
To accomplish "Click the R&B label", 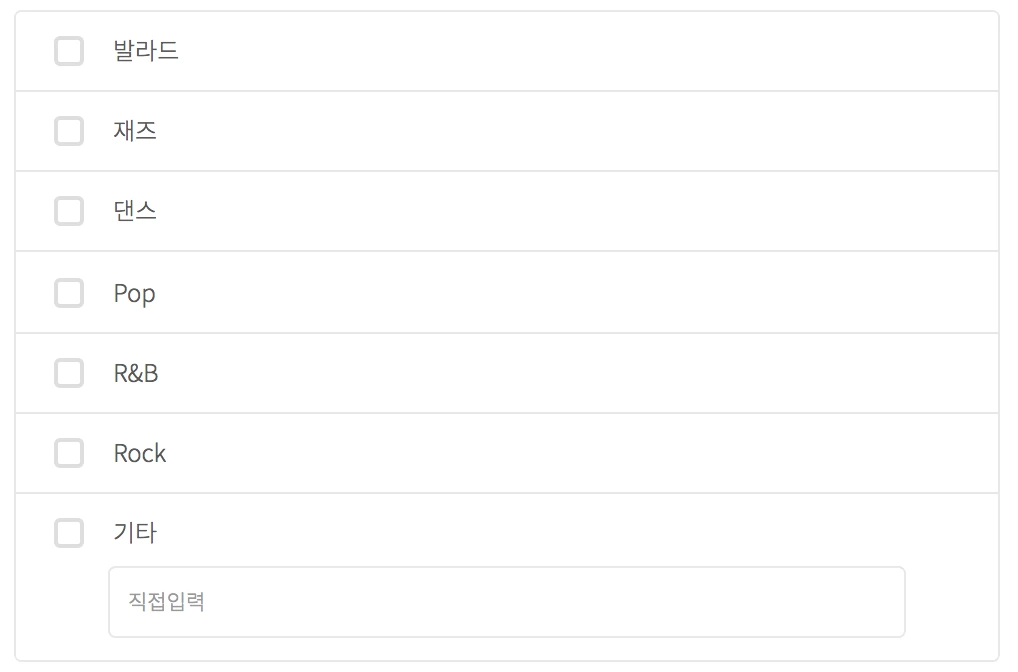I will click(x=136, y=373).
